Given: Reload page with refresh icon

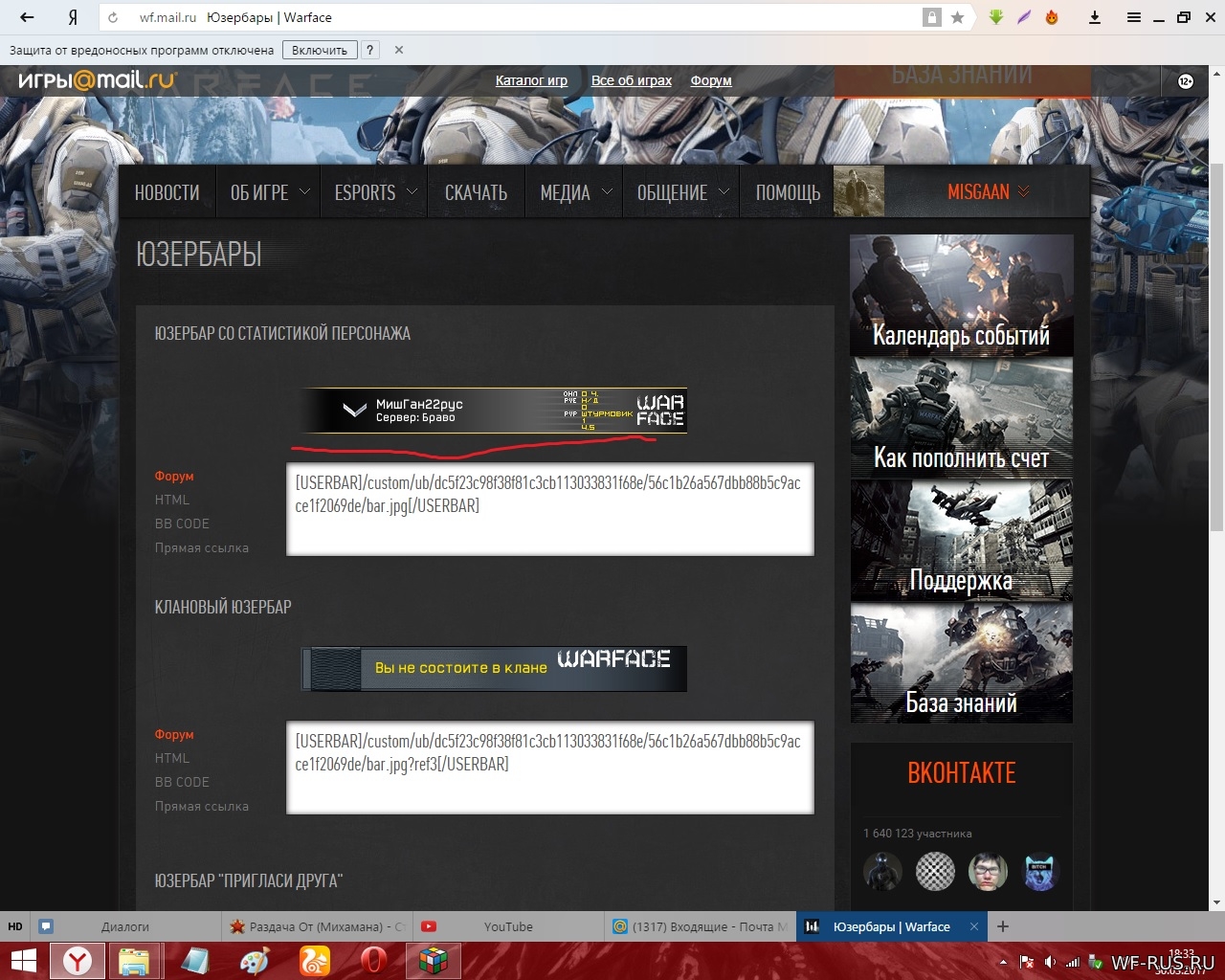Looking at the screenshot, I should click(113, 17).
